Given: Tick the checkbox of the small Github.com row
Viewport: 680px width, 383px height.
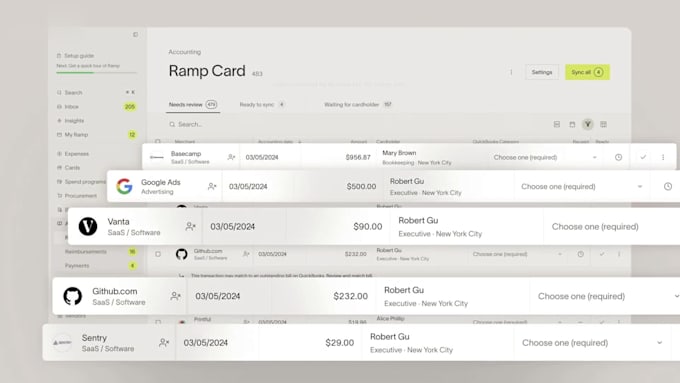Looking at the screenshot, I should (158, 254).
